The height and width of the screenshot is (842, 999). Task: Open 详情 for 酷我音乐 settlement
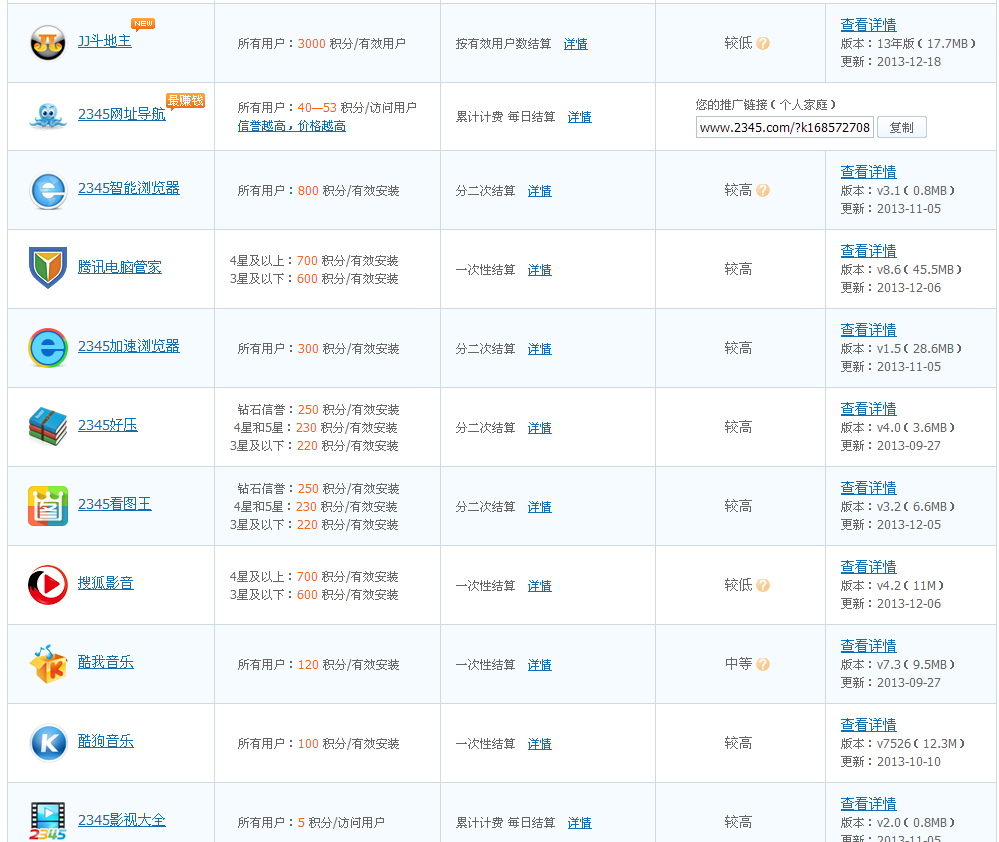point(540,665)
